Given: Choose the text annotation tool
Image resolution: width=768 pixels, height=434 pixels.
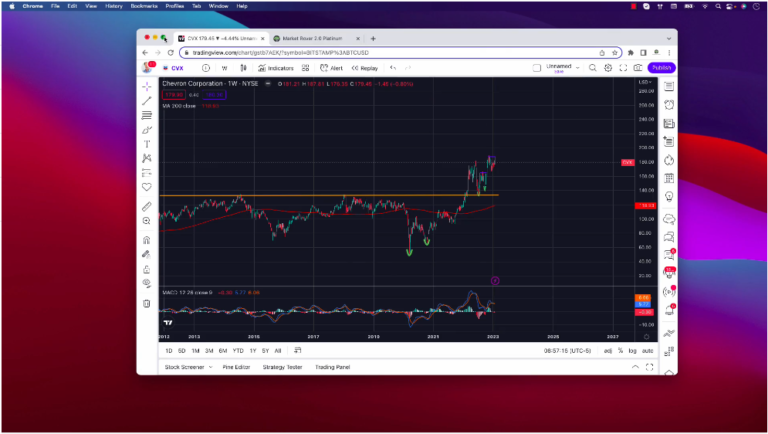Looking at the screenshot, I should click(147, 144).
